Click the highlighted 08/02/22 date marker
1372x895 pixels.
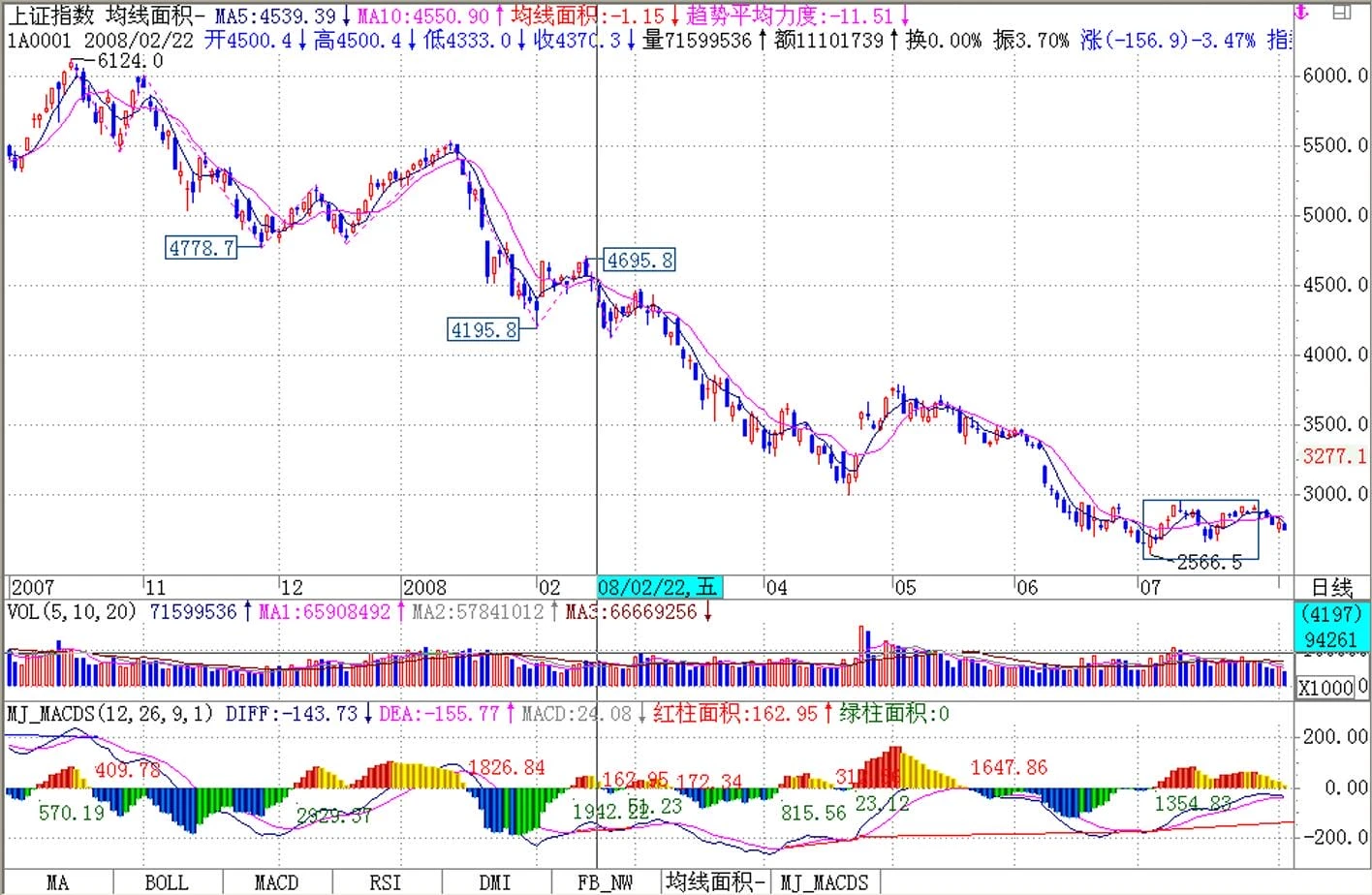click(x=658, y=587)
